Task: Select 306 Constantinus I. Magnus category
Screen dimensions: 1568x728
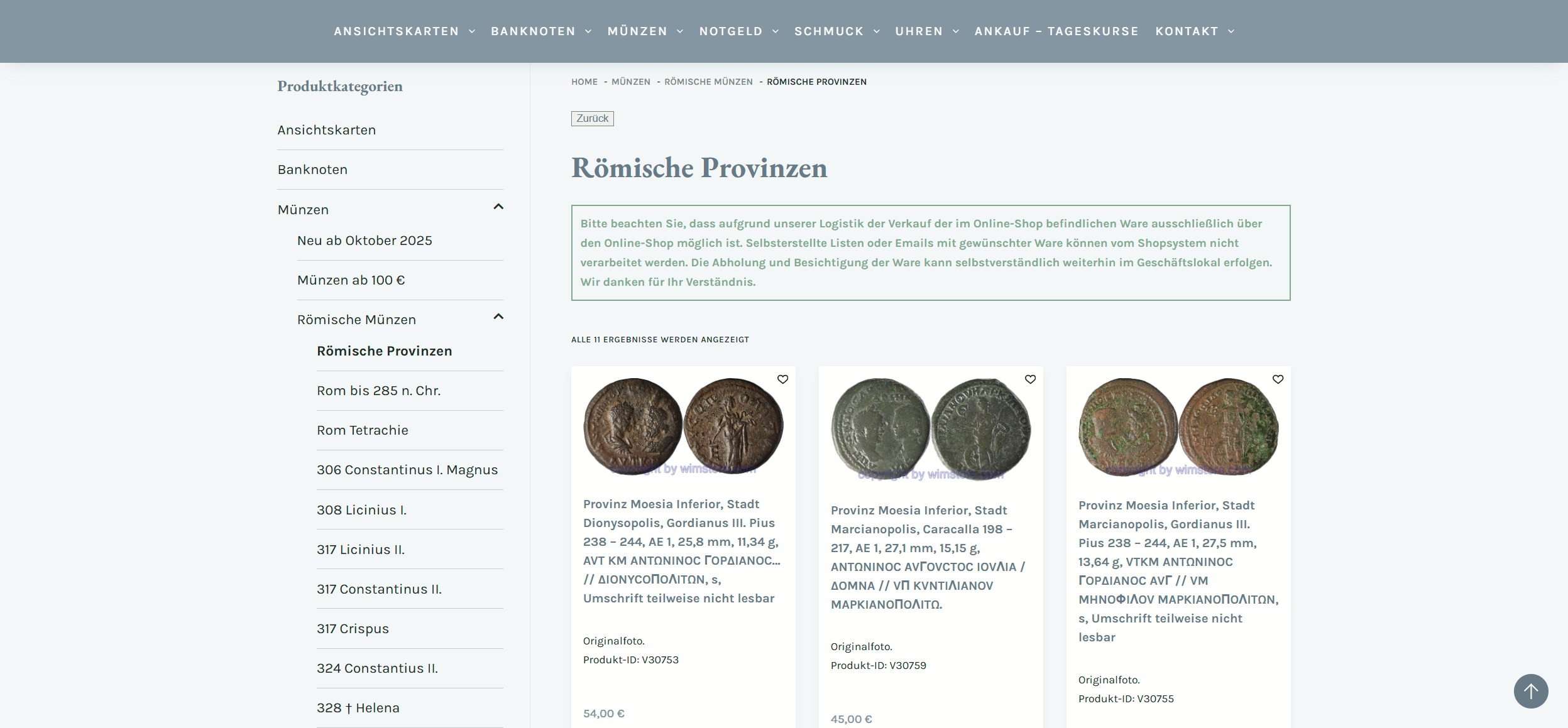Action: [407, 470]
